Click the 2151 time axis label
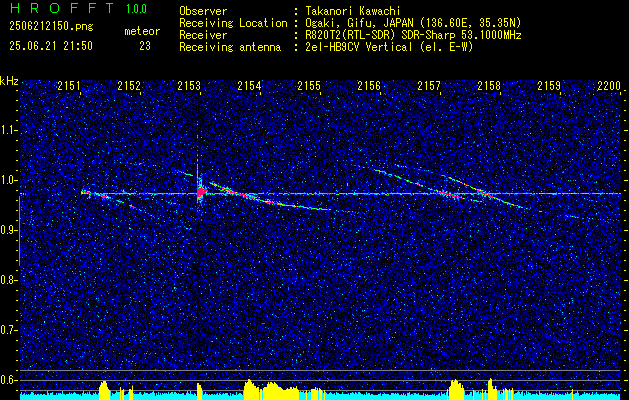 pos(69,86)
